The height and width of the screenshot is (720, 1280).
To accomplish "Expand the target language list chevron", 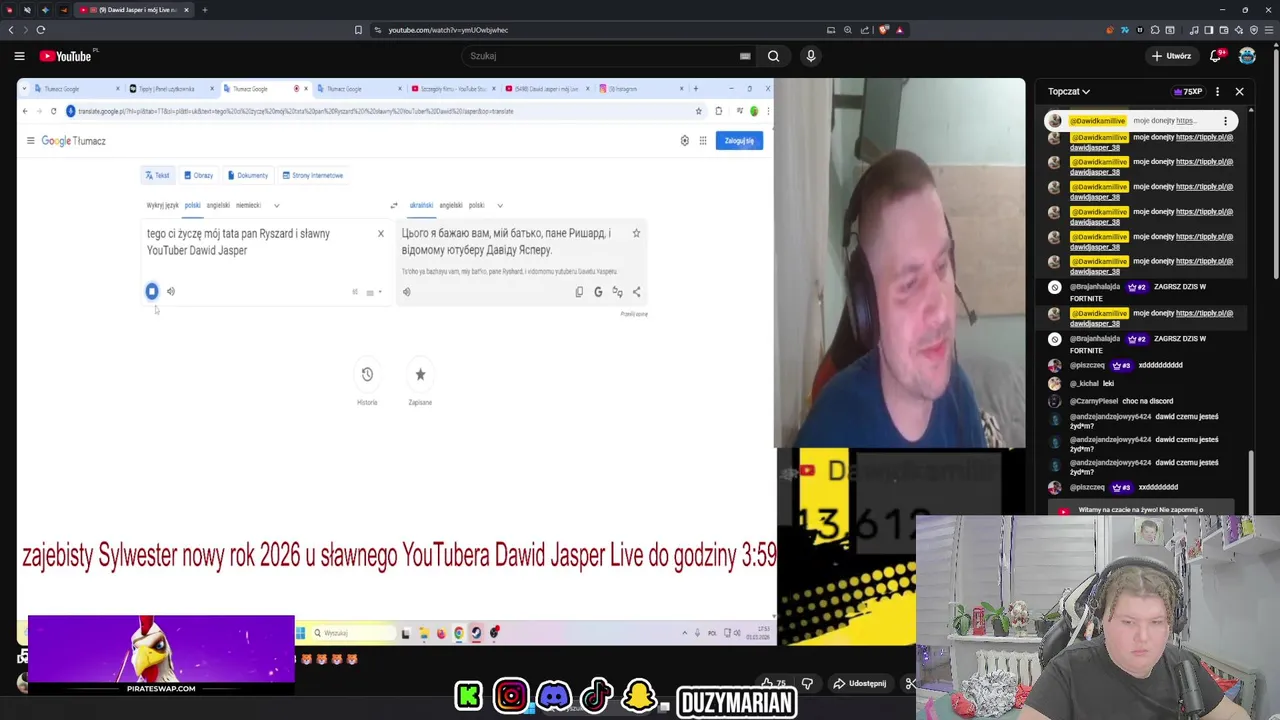I will (500, 205).
